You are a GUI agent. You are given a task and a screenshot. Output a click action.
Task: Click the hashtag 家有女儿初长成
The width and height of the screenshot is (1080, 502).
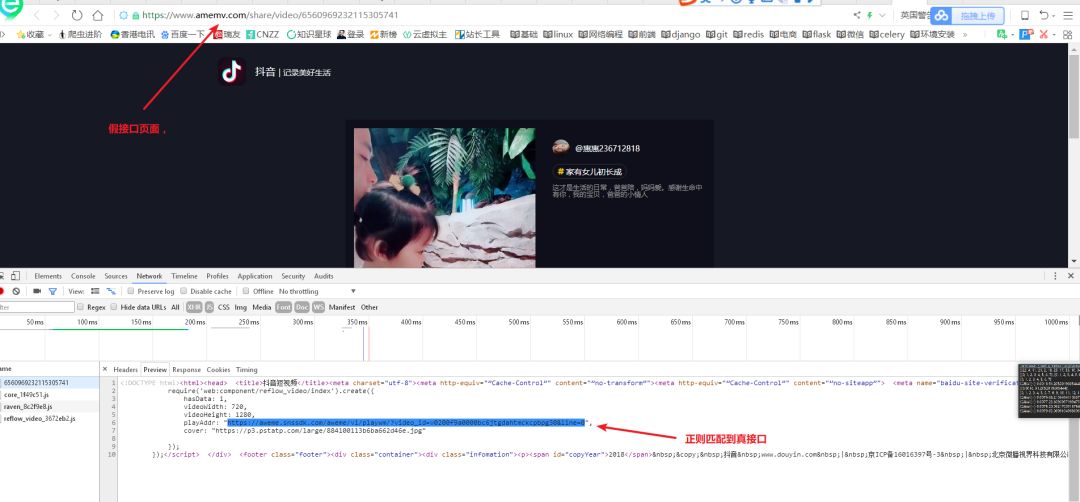tap(590, 171)
